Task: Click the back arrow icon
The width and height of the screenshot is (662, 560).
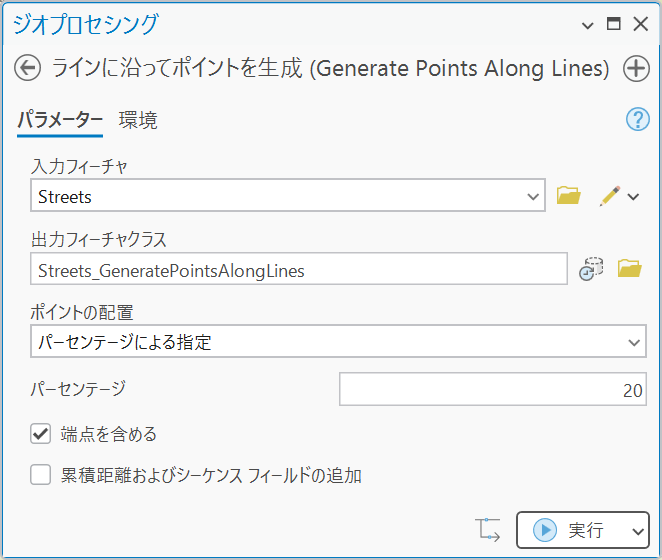Action: click(27, 68)
